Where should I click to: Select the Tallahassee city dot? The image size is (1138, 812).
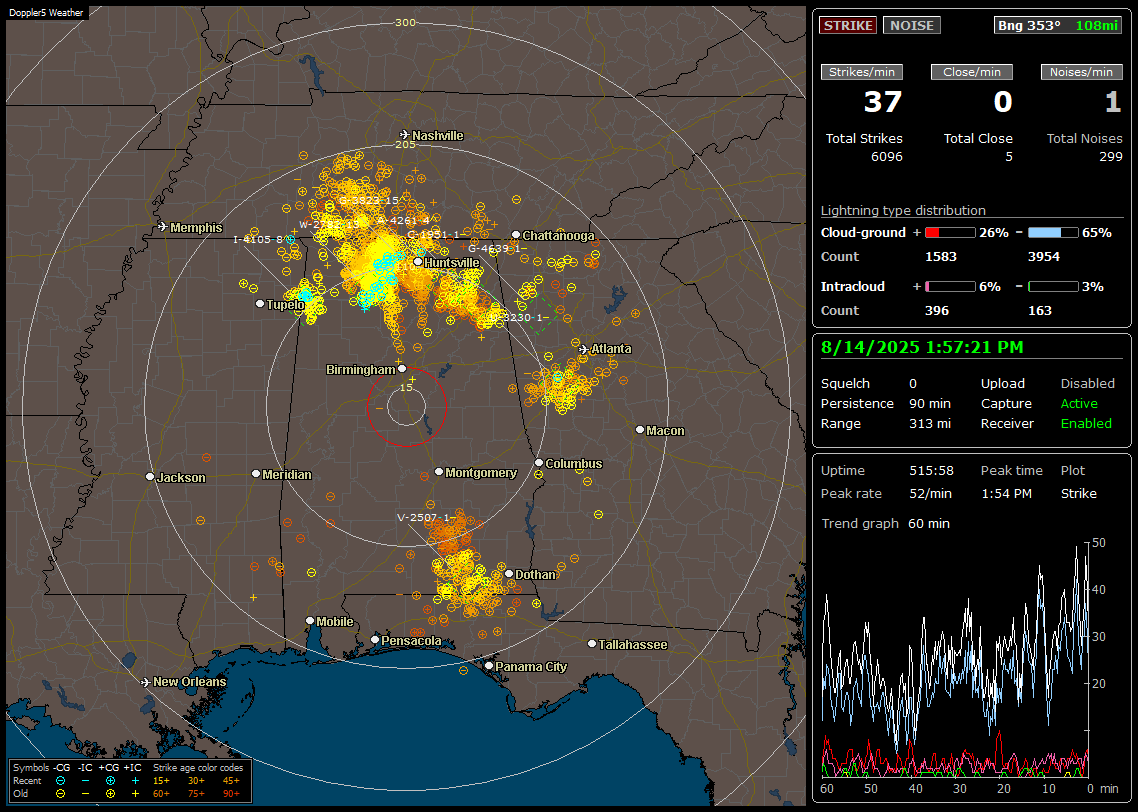(x=592, y=644)
